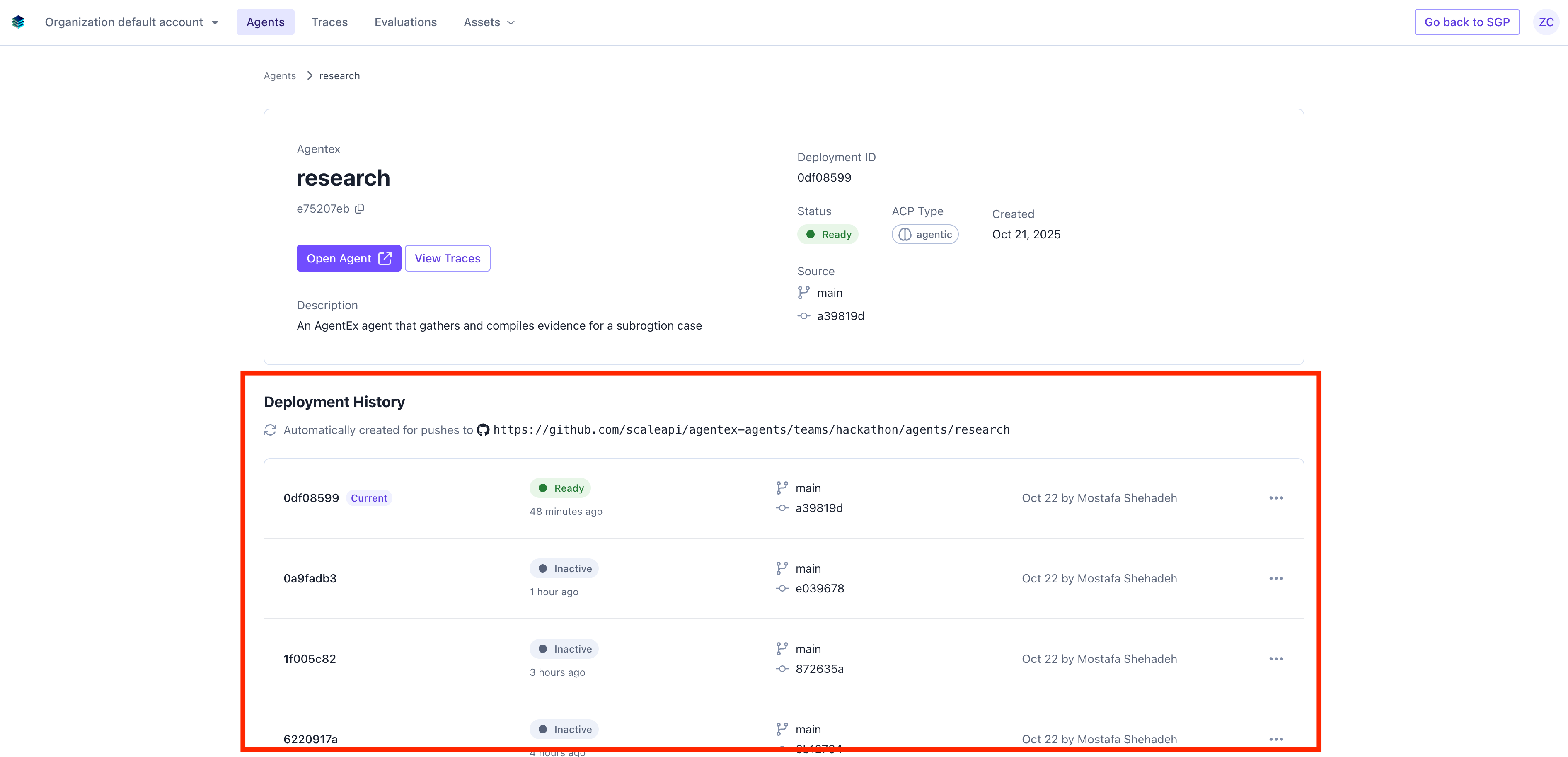1568x757 pixels.
Task: Click the refresh sync icon under Deployment History
Action: pos(270,430)
